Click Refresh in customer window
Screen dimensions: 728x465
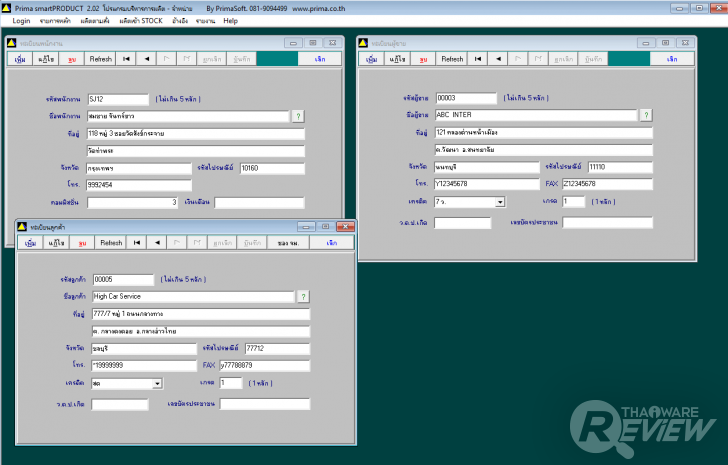coord(111,243)
